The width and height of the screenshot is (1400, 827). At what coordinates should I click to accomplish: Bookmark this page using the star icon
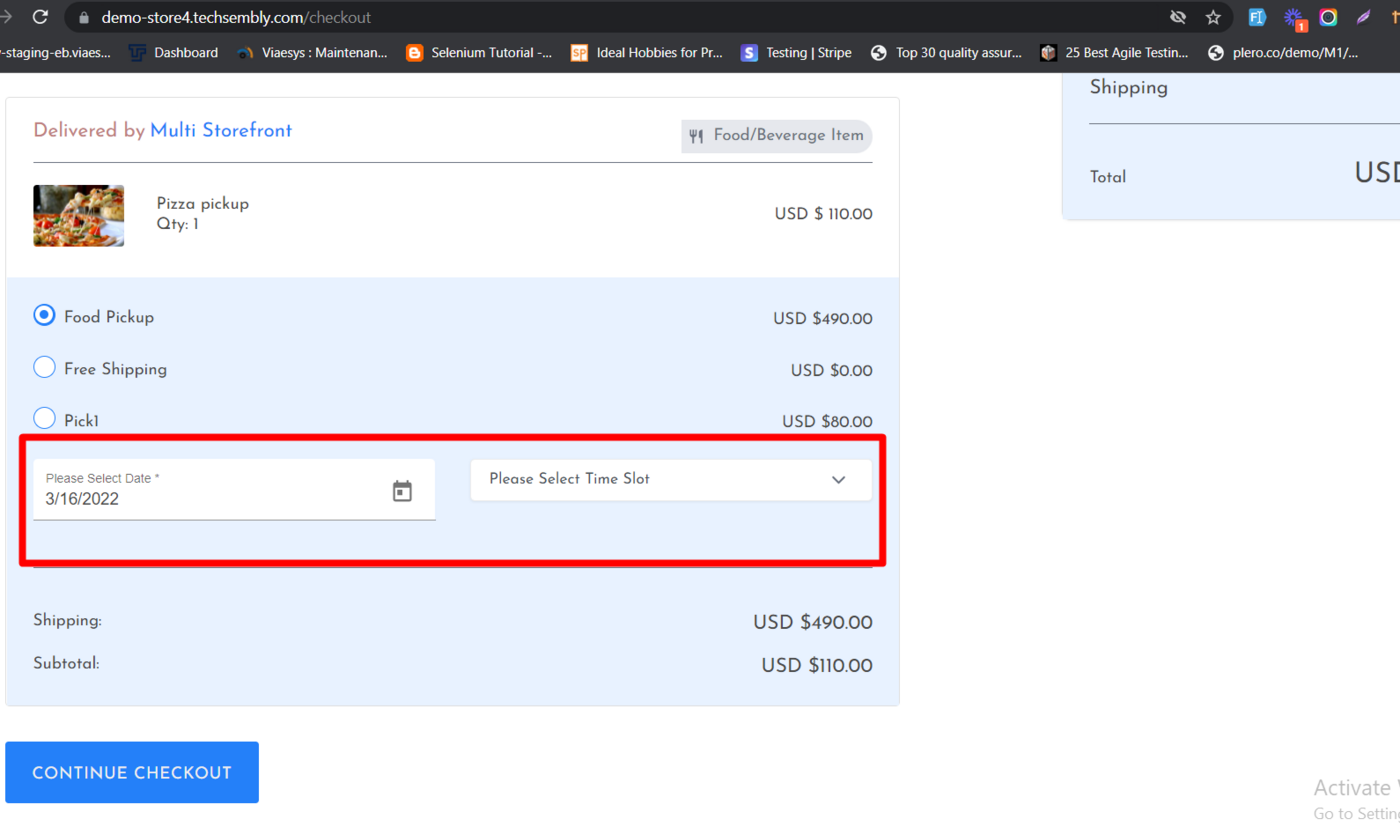1213,17
